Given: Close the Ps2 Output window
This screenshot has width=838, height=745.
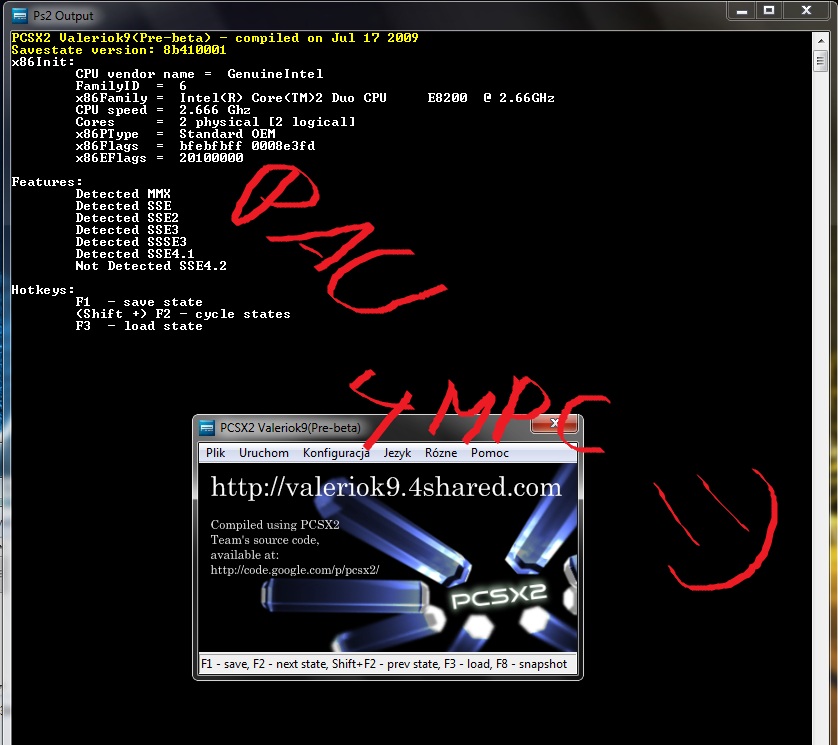Looking at the screenshot, I should coord(806,11).
